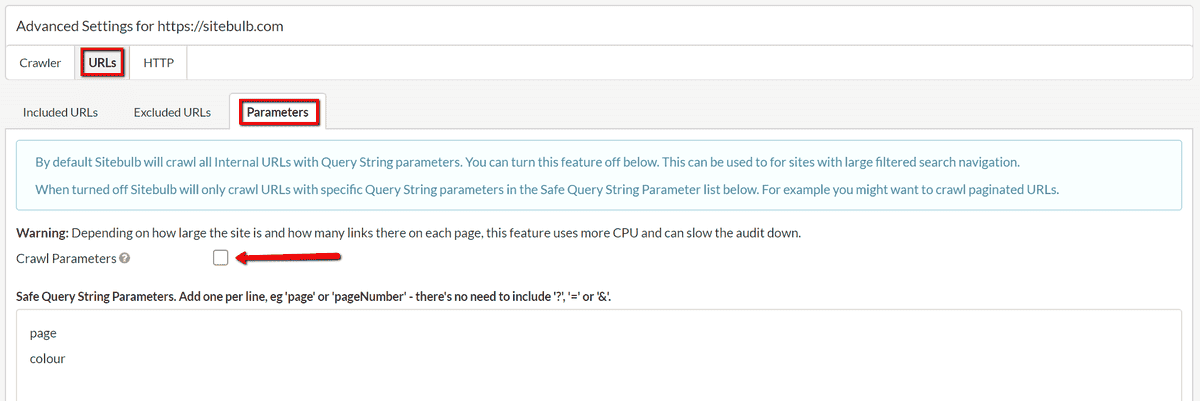This screenshot has height=401, width=1200.
Task: Focus the Safe Query String Parameters text area
Action: [600, 355]
